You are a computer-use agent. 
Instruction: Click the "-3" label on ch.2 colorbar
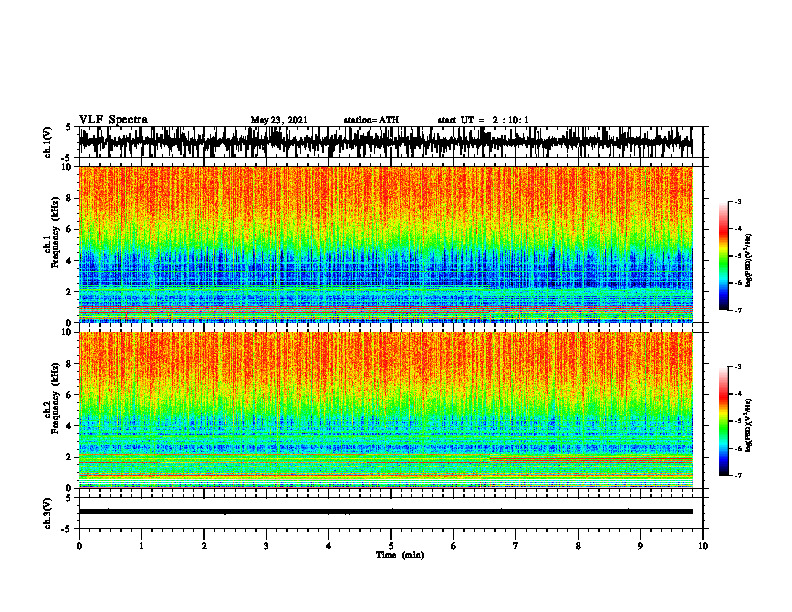738,367
